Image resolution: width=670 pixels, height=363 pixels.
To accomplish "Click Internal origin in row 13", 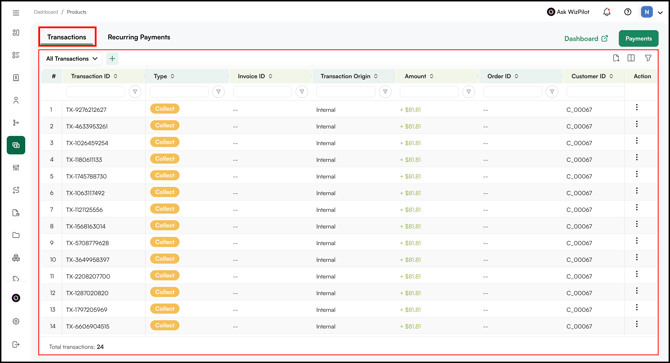I will pyautogui.click(x=326, y=310).
